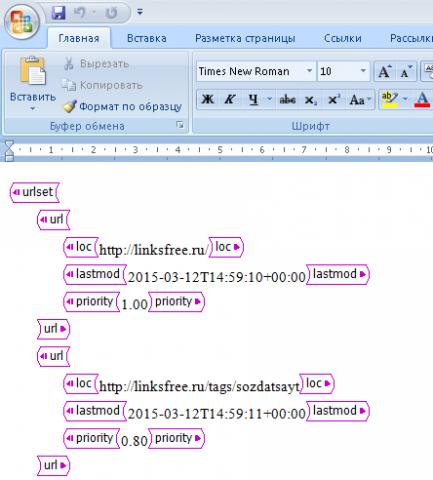Customize the Quick Access toolbar
Image resolution: width=433 pixels, height=480 pixels.
click(x=140, y=12)
